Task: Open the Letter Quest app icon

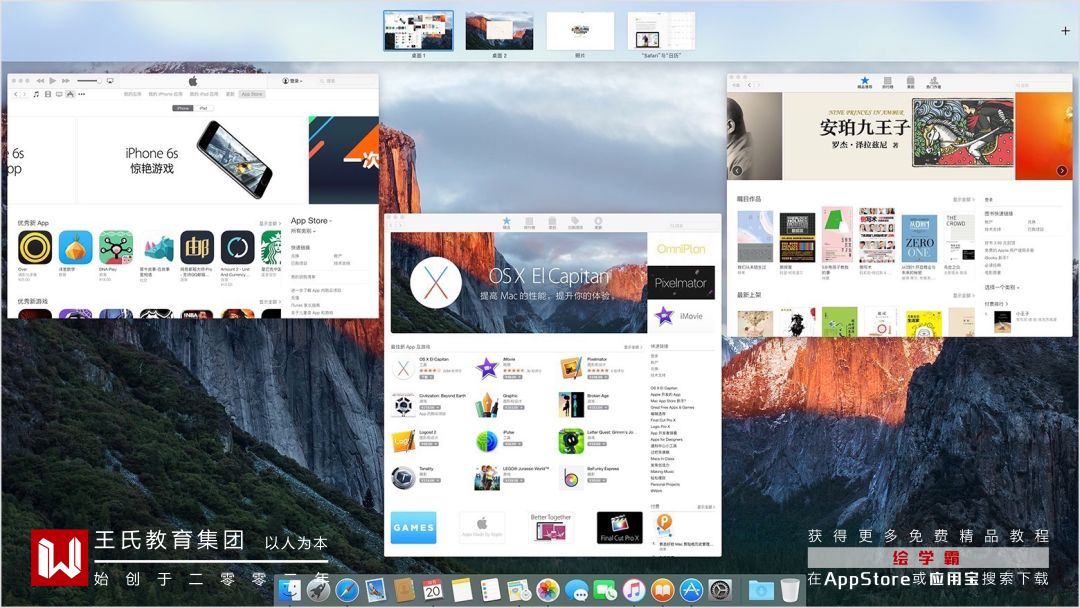Action: [x=571, y=441]
